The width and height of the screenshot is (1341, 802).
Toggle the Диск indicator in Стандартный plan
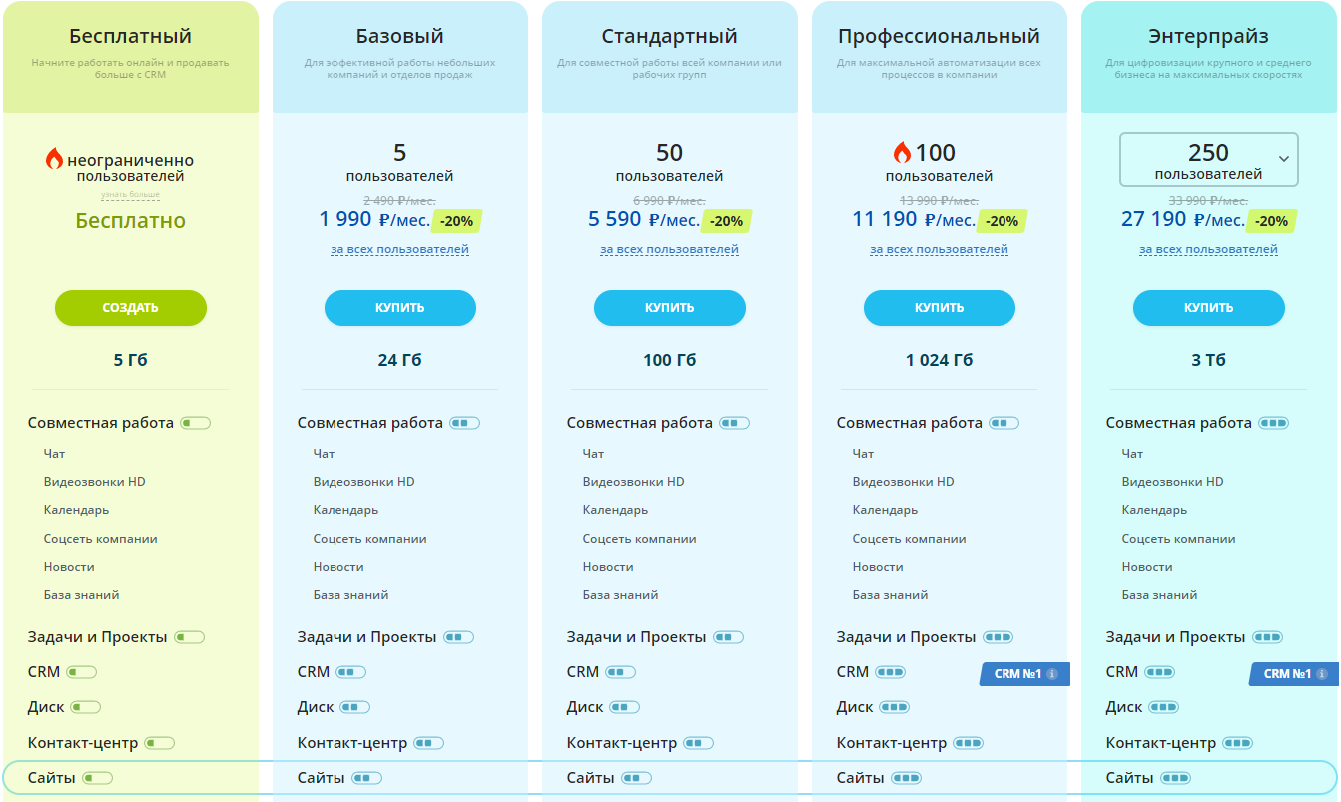tap(624, 707)
